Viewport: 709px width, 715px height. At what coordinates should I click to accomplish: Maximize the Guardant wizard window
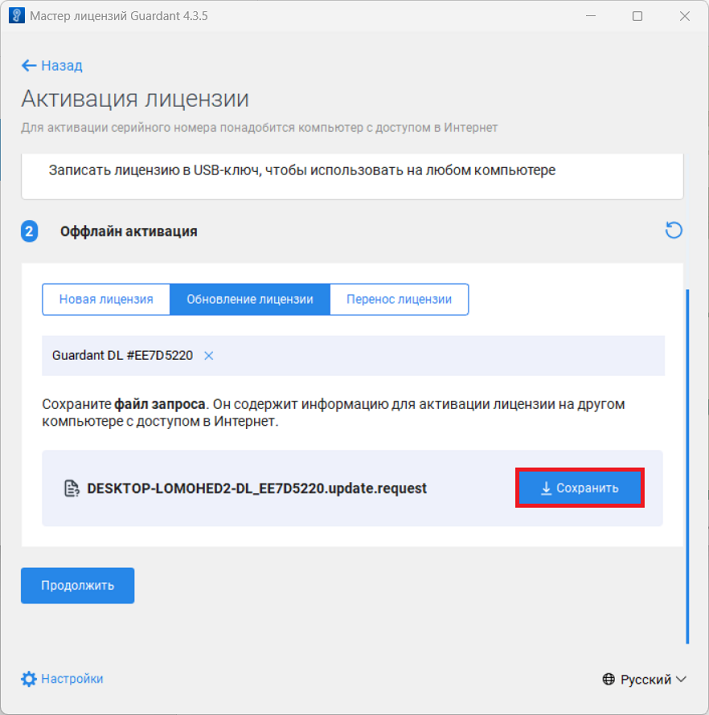(x=637, y=16)
